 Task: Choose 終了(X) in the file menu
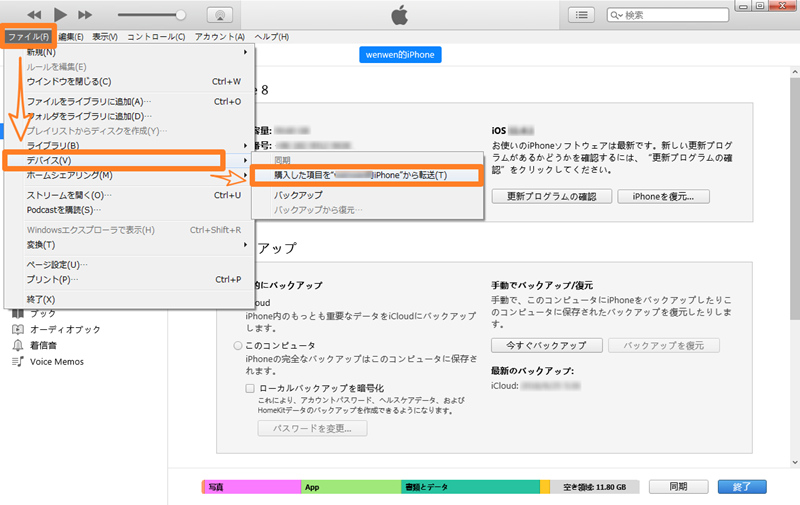[130, 299]
